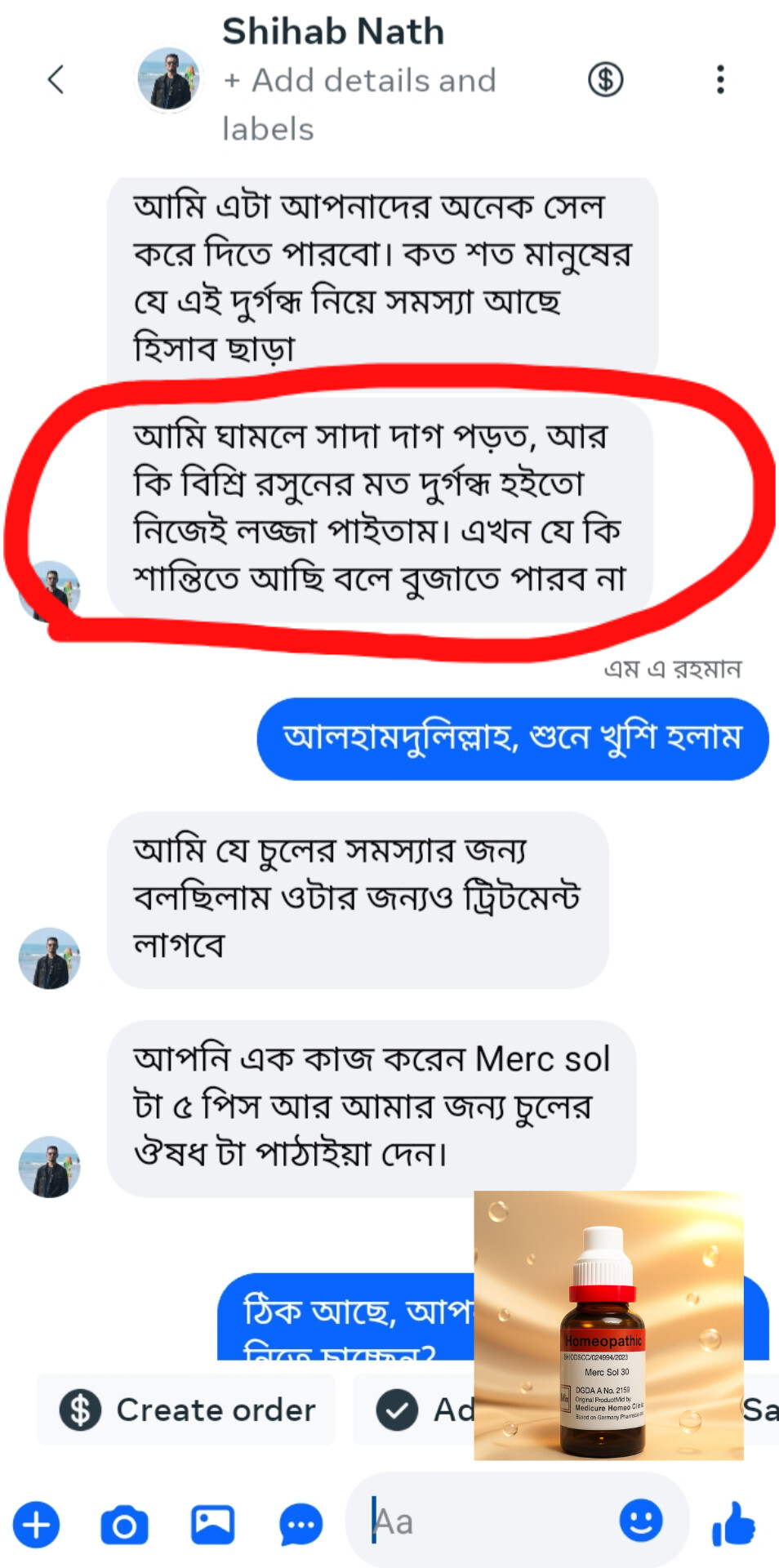Tap the message mentioning Merc sol

pos(372,1108)
